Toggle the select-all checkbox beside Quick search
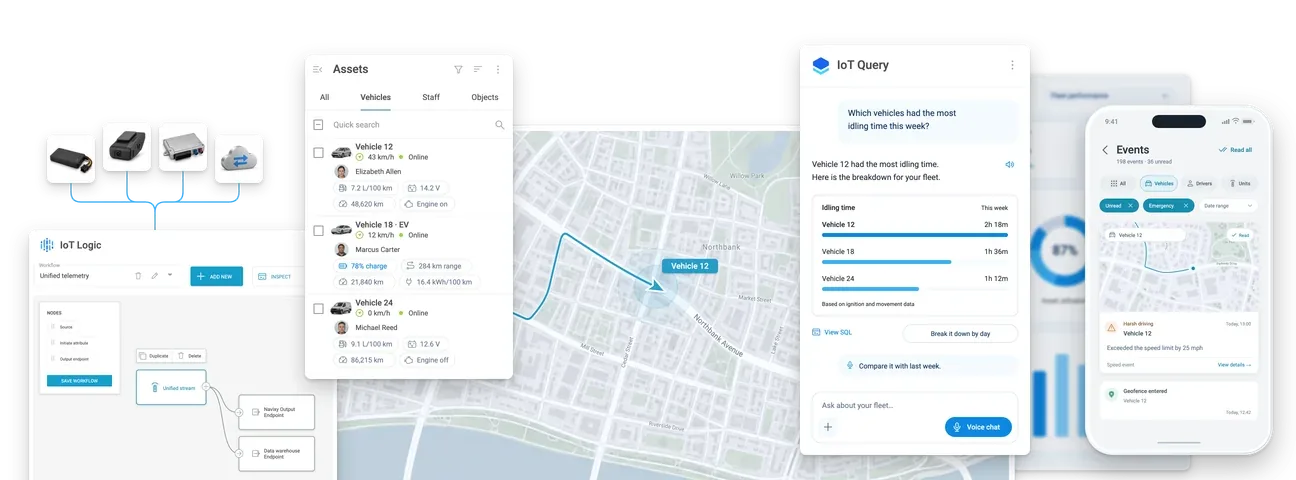Image resolution: width=1296 pixels, height=480 pixels. [318, 125]
